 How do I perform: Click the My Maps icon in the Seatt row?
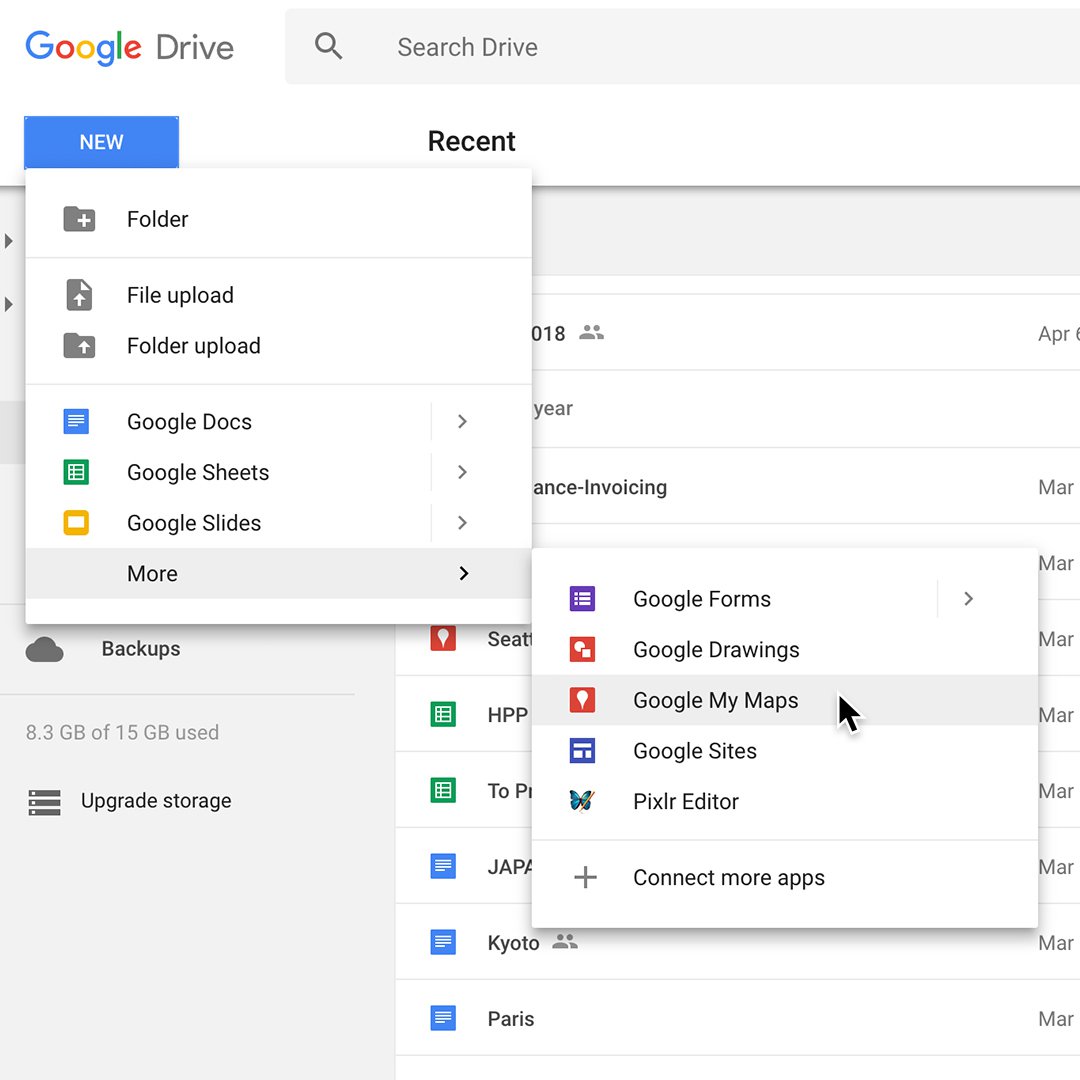point(443,638)
